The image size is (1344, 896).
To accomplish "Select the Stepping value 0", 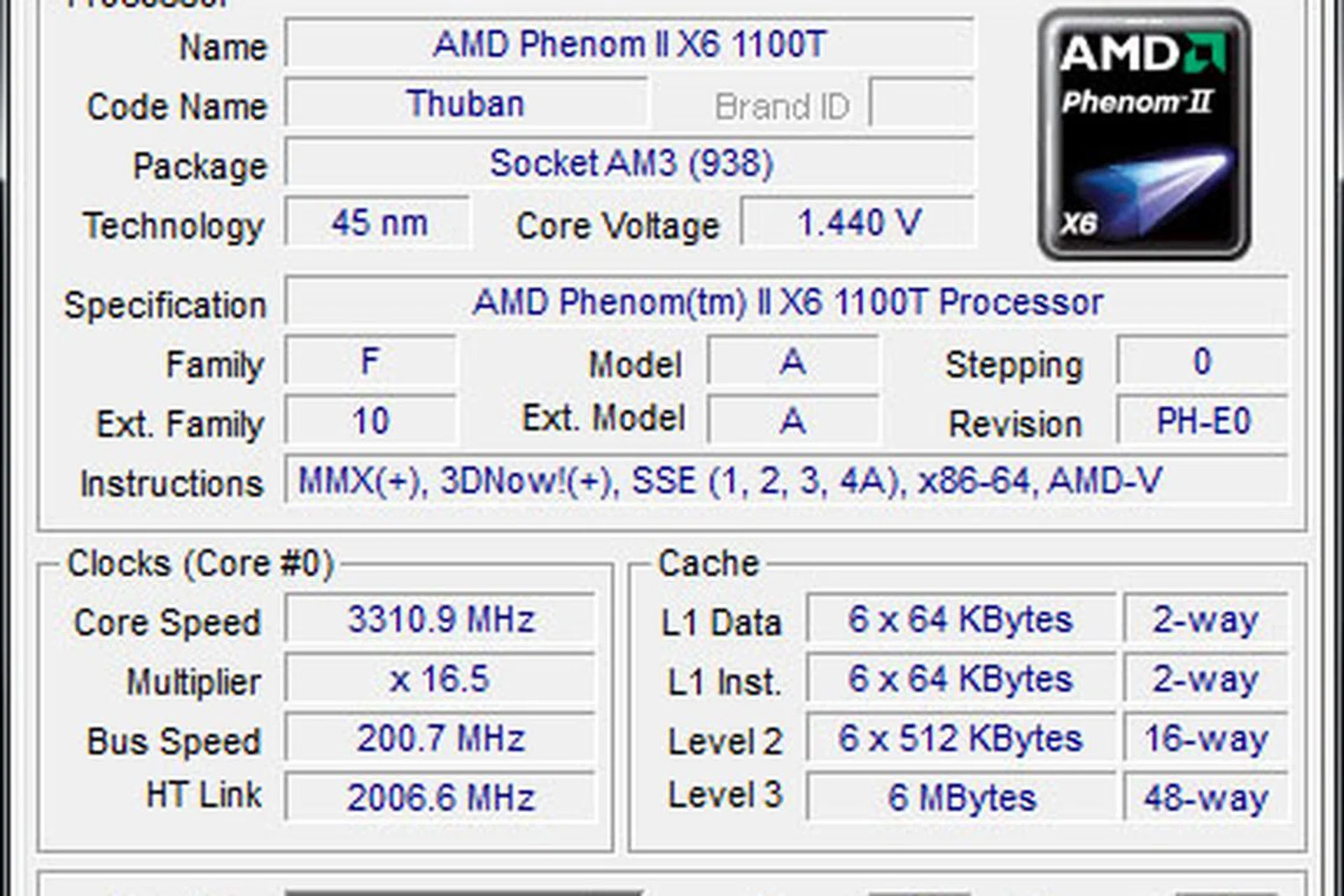I will pyautogui.click(x=1204, y=361).
